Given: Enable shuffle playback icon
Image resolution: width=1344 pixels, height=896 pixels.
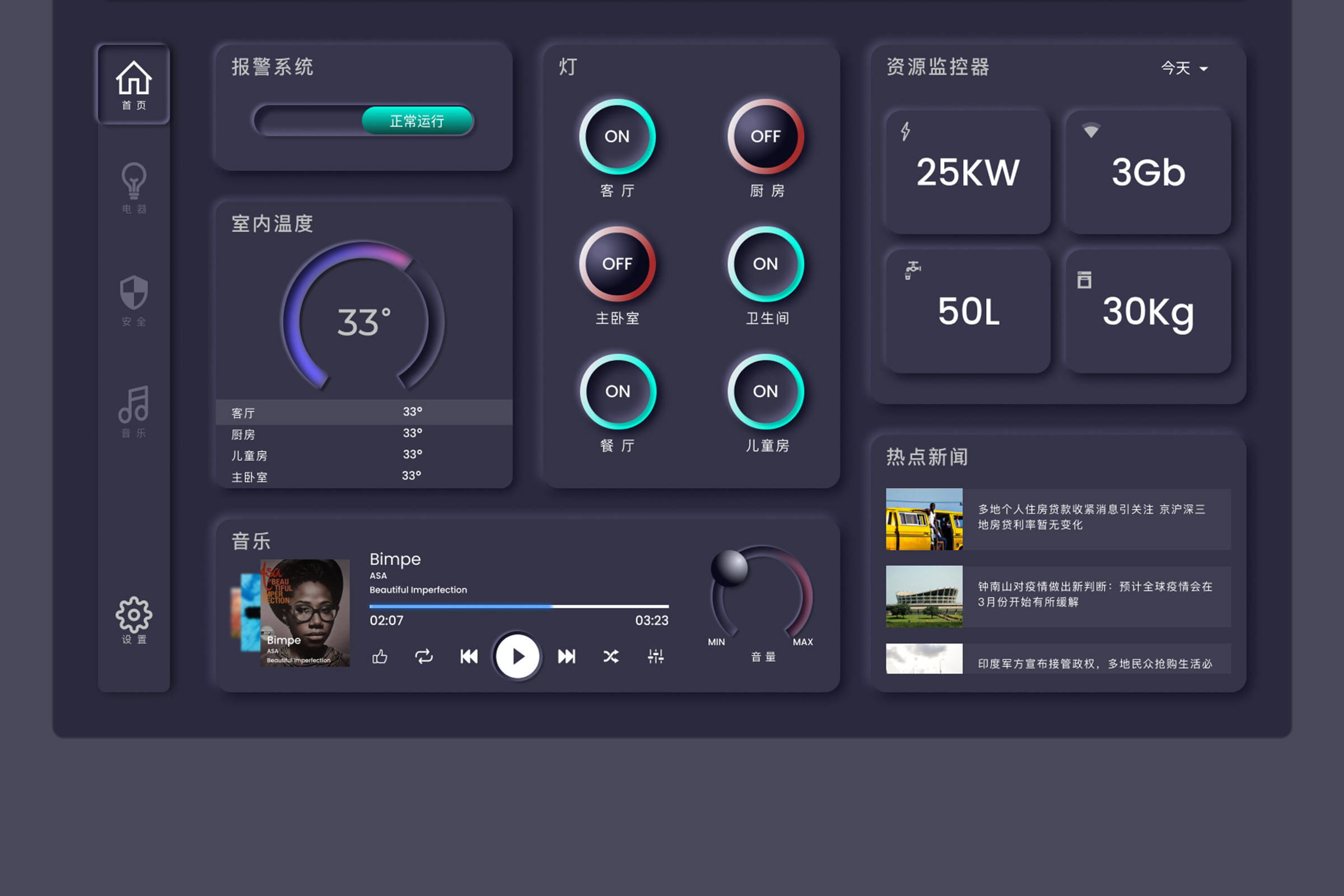Looking at the screenshot, I should click(611, 656).
